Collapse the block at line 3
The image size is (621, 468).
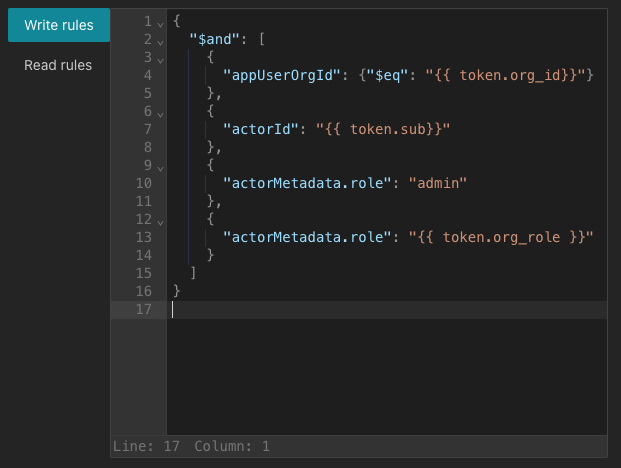pyautogui.click(x=160, y=61)
